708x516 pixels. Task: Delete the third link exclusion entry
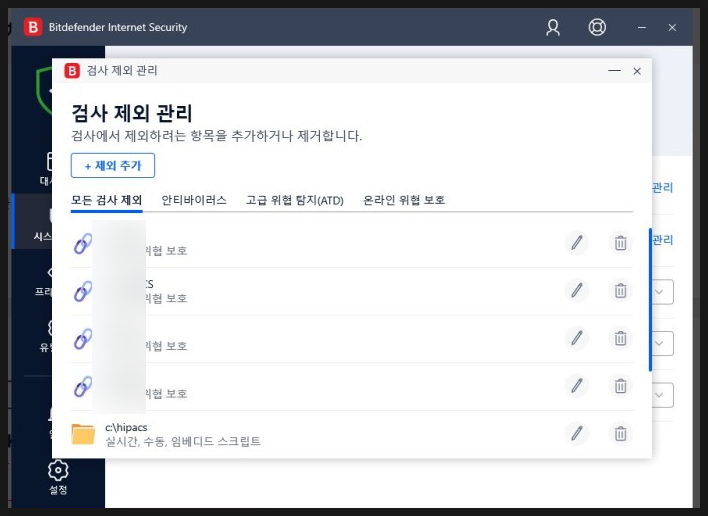(620, 338)
